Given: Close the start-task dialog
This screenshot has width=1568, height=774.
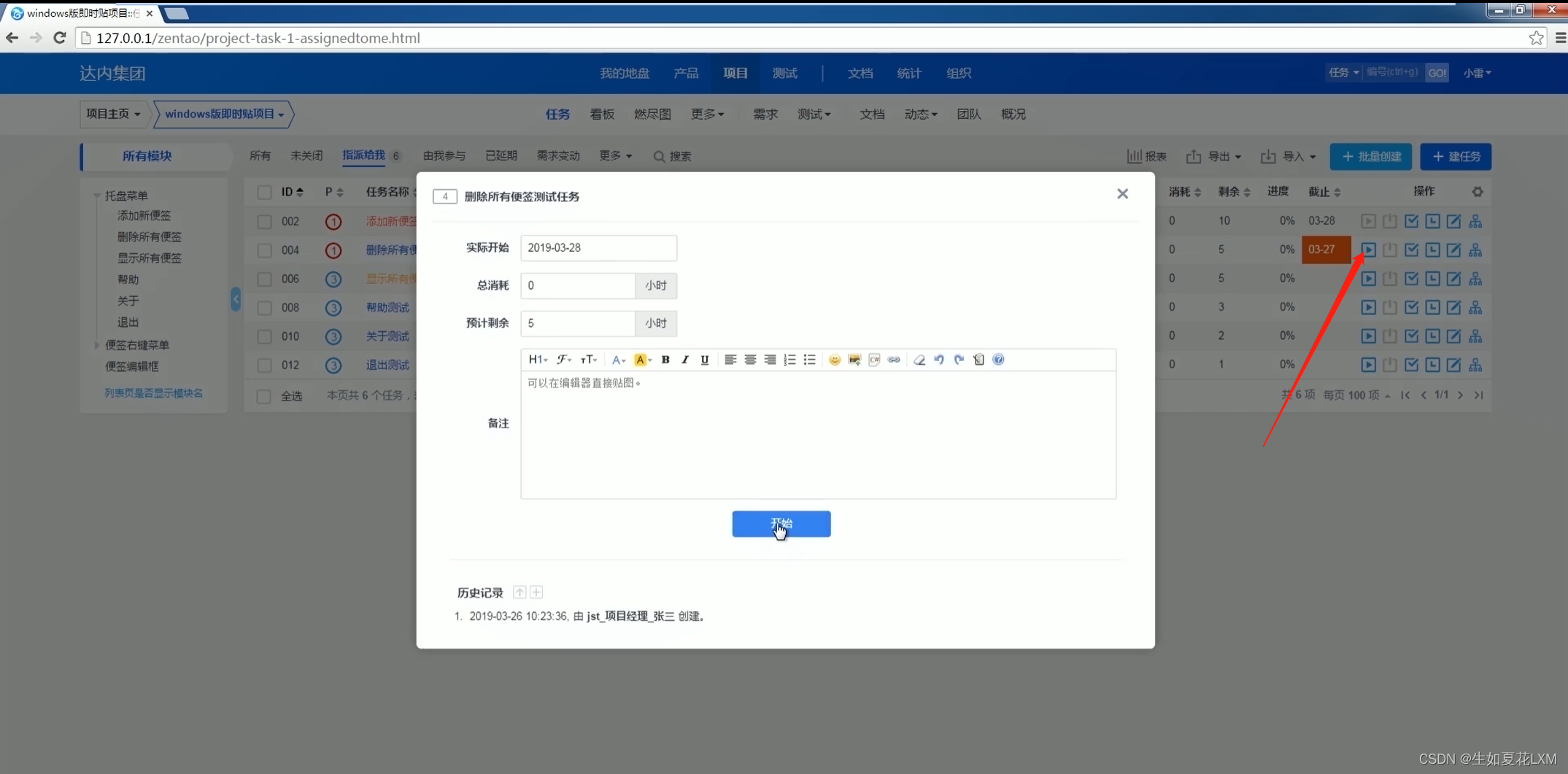Looking at the screenshot, I should point(1122,194).
